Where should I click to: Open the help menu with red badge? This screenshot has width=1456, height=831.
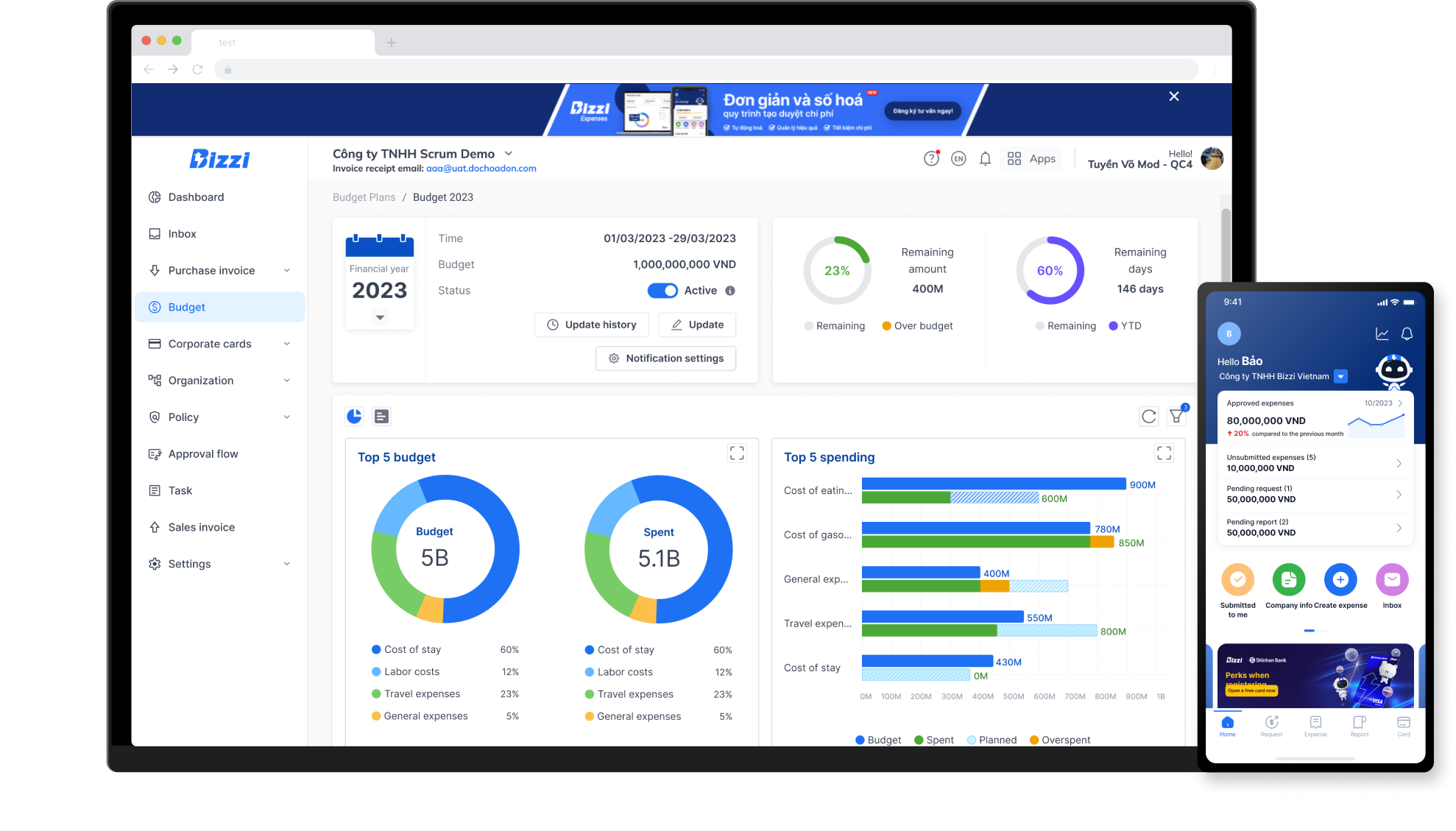(x=931, y=158)
